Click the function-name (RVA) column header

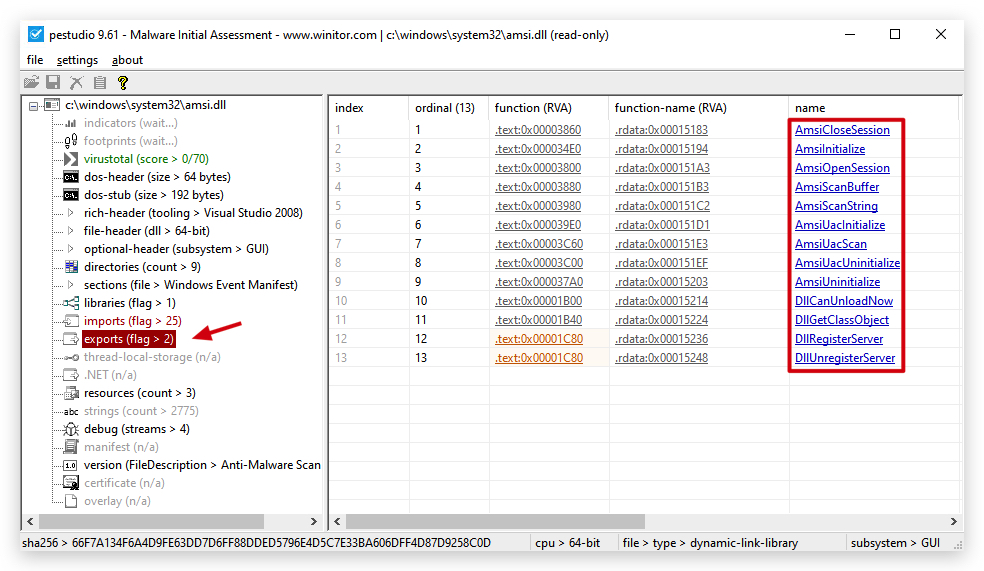[698, 108]
